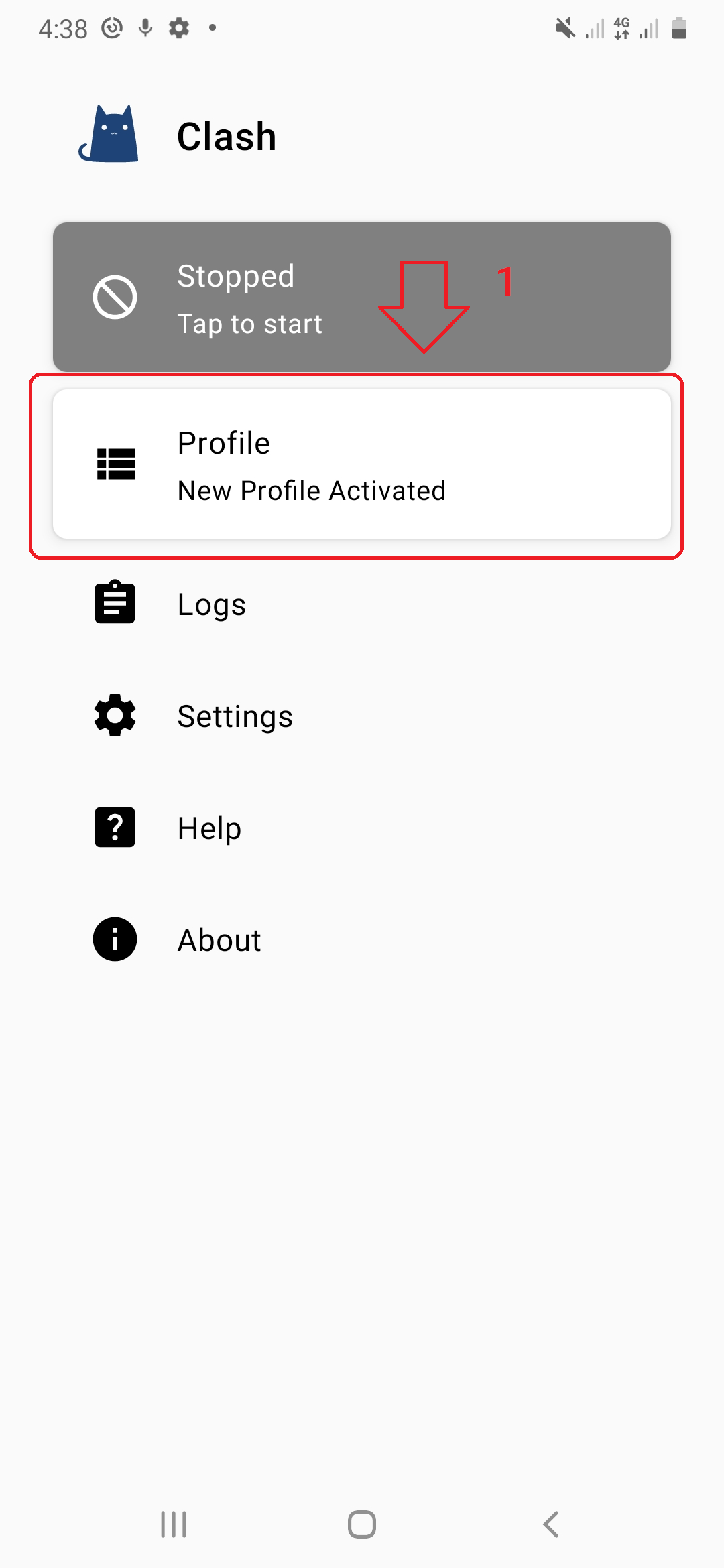The image size is (724, 1568).
Task: Open the About menu item
Action: point(219,940)
